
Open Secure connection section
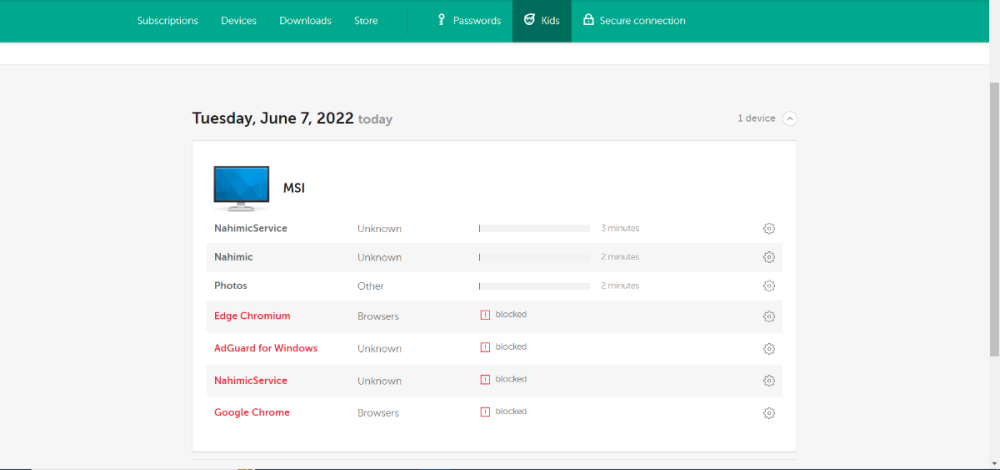(x=634, y=21)
